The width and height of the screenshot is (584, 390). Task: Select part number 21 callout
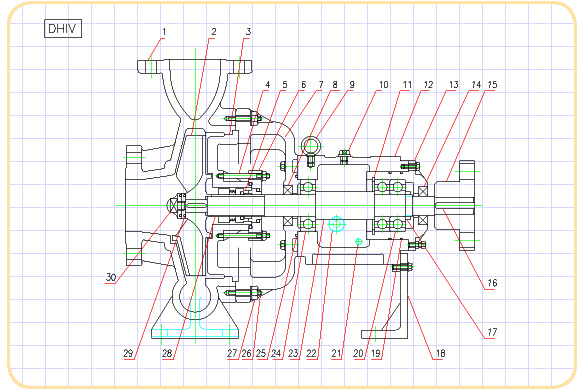tap(336, 353)
